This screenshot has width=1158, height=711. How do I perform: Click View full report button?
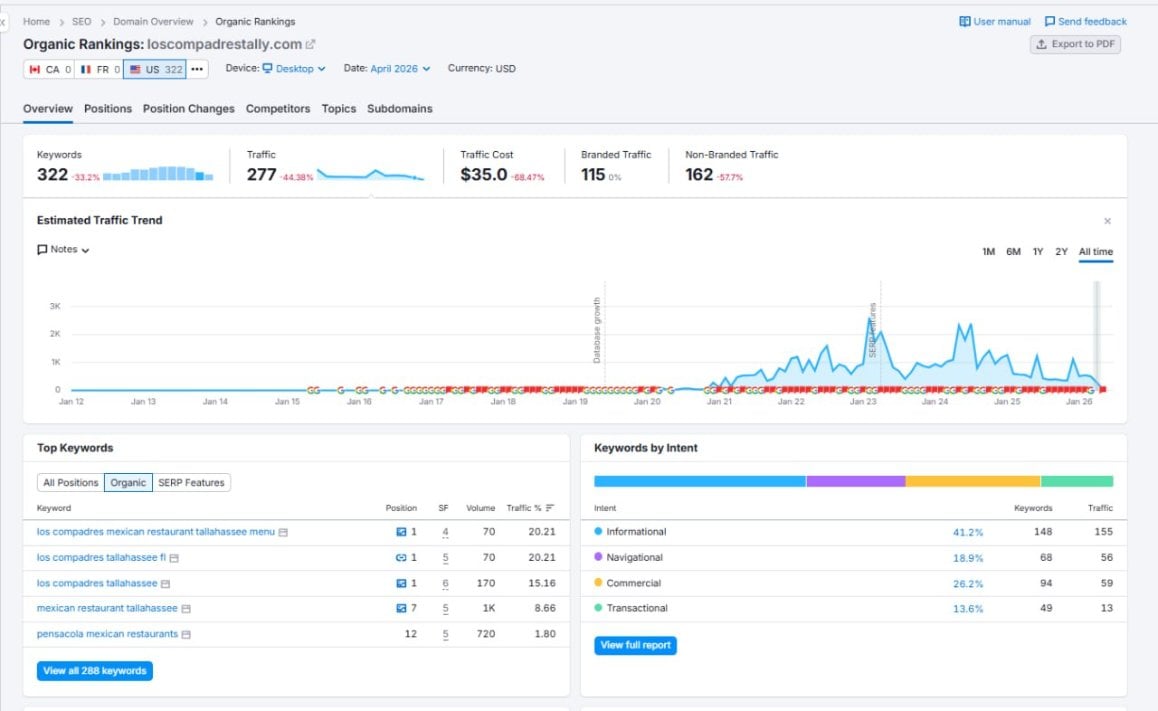pos(635,645)
